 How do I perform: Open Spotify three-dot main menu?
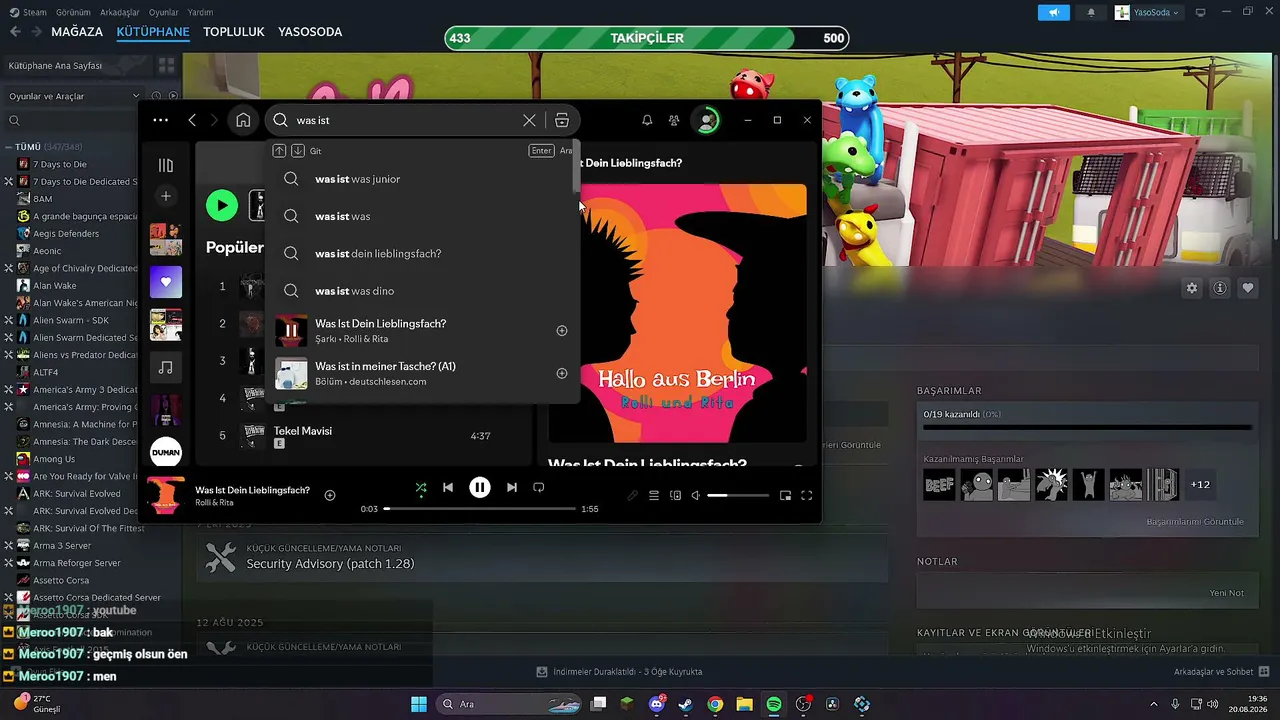pyautogui.click(x=161, y=120)
